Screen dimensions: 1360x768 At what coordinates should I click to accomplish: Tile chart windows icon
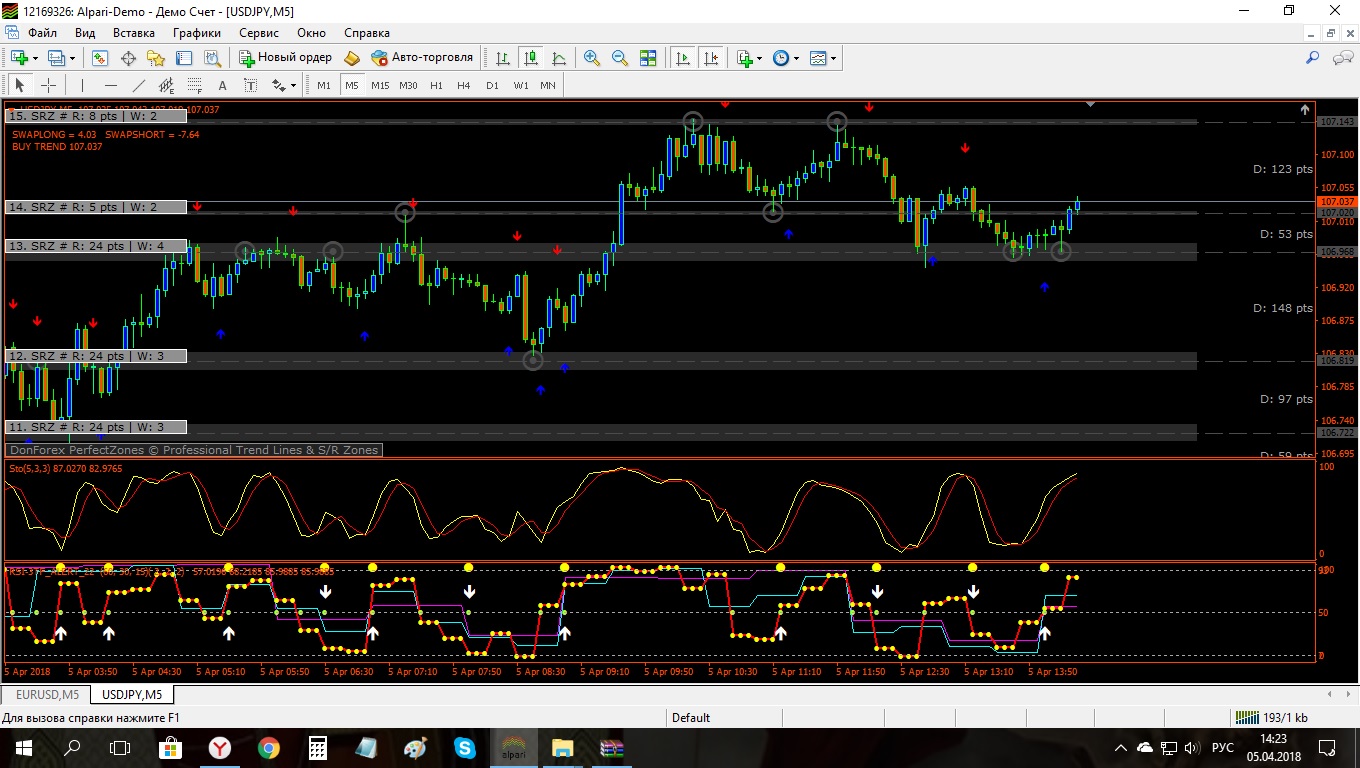pyautogui.click(x=648, y=58)
